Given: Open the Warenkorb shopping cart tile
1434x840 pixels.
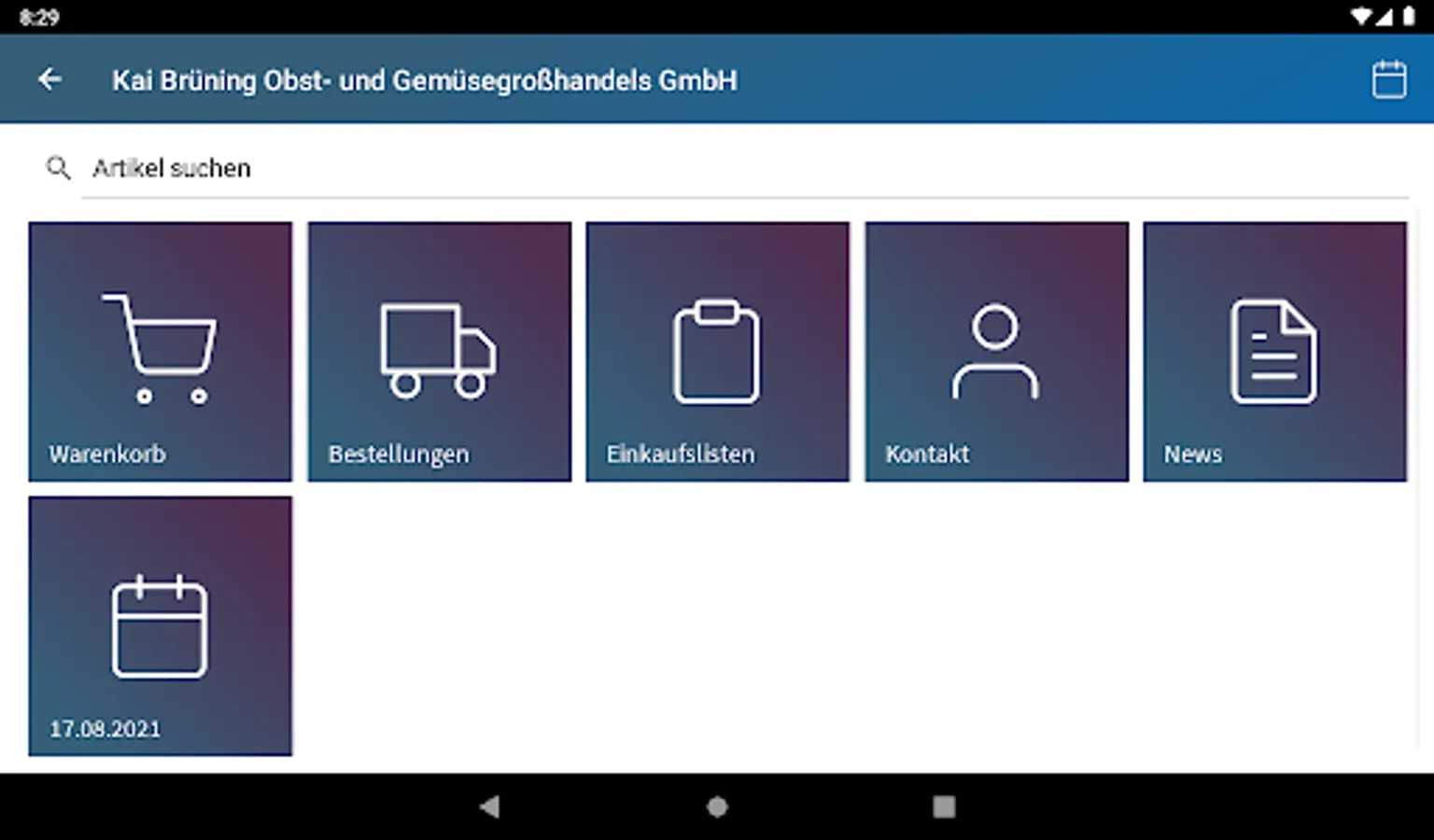Looking at the screenshot, I should coord(161,352).
